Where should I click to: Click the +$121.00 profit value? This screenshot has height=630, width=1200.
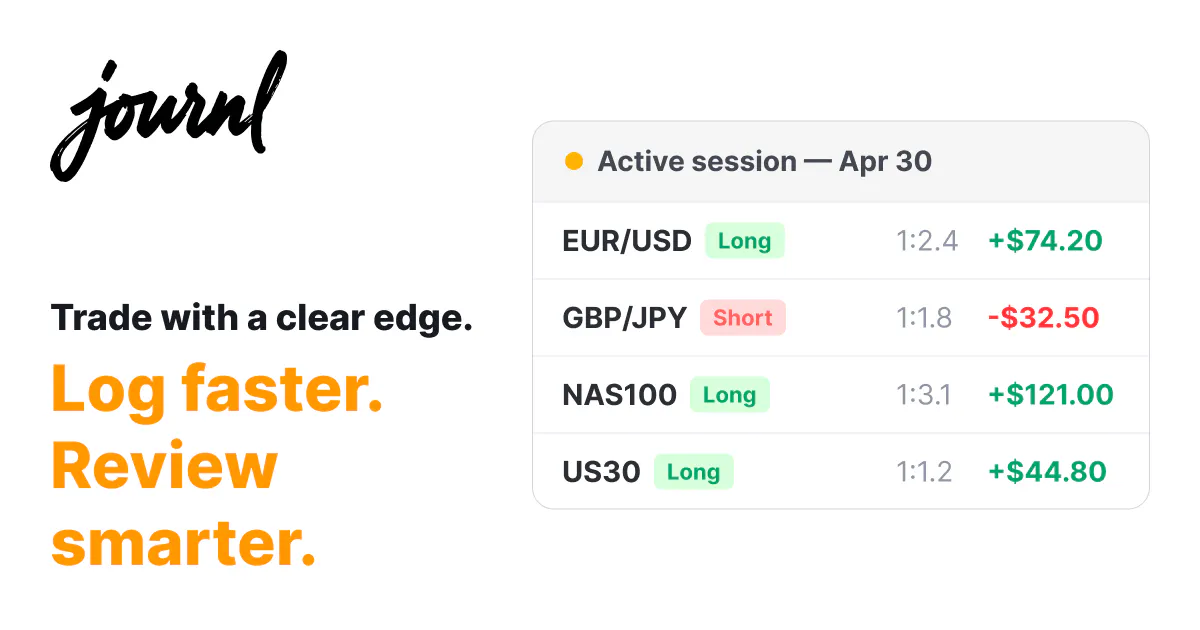1051,395
